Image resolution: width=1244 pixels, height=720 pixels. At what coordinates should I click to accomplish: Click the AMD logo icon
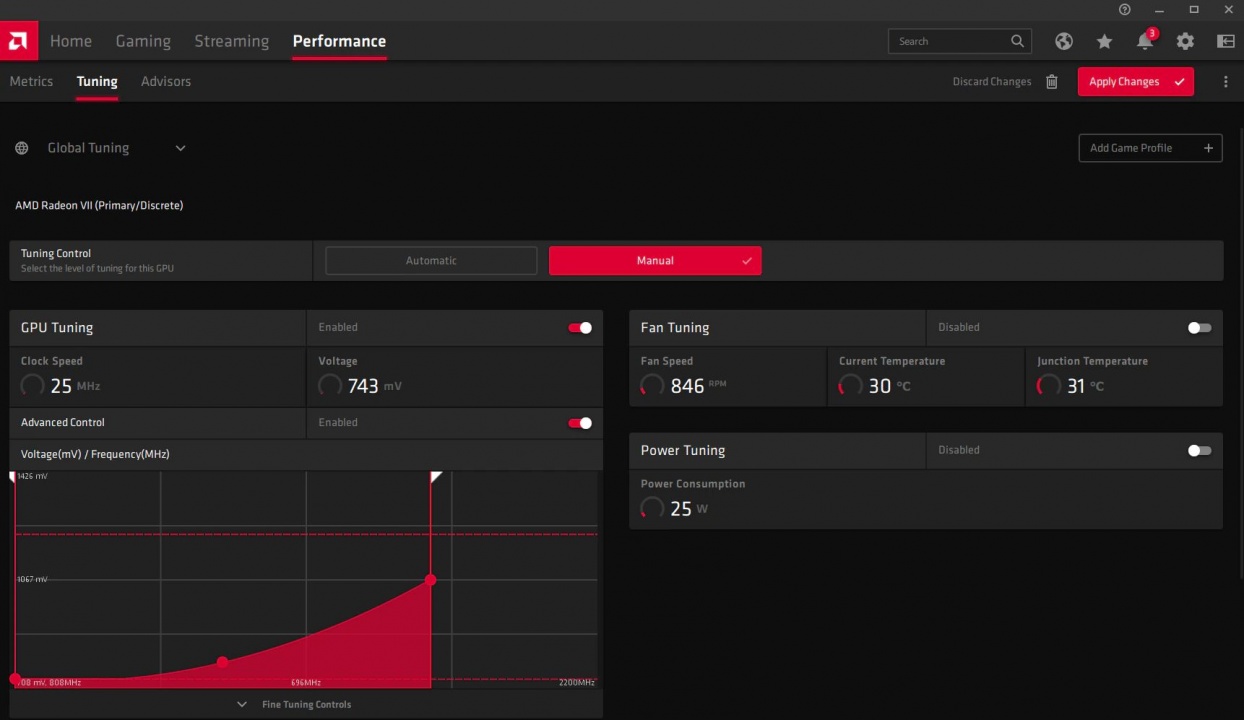[18, 41]
